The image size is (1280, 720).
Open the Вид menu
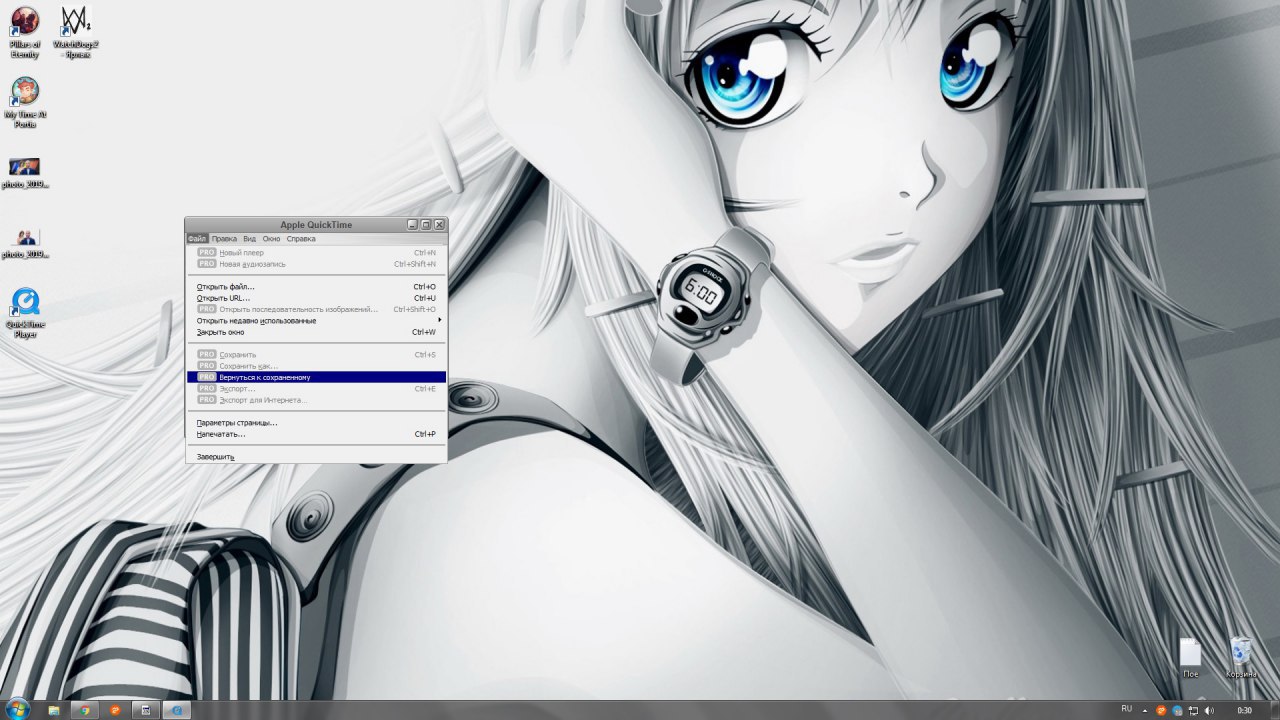(250, 239)
